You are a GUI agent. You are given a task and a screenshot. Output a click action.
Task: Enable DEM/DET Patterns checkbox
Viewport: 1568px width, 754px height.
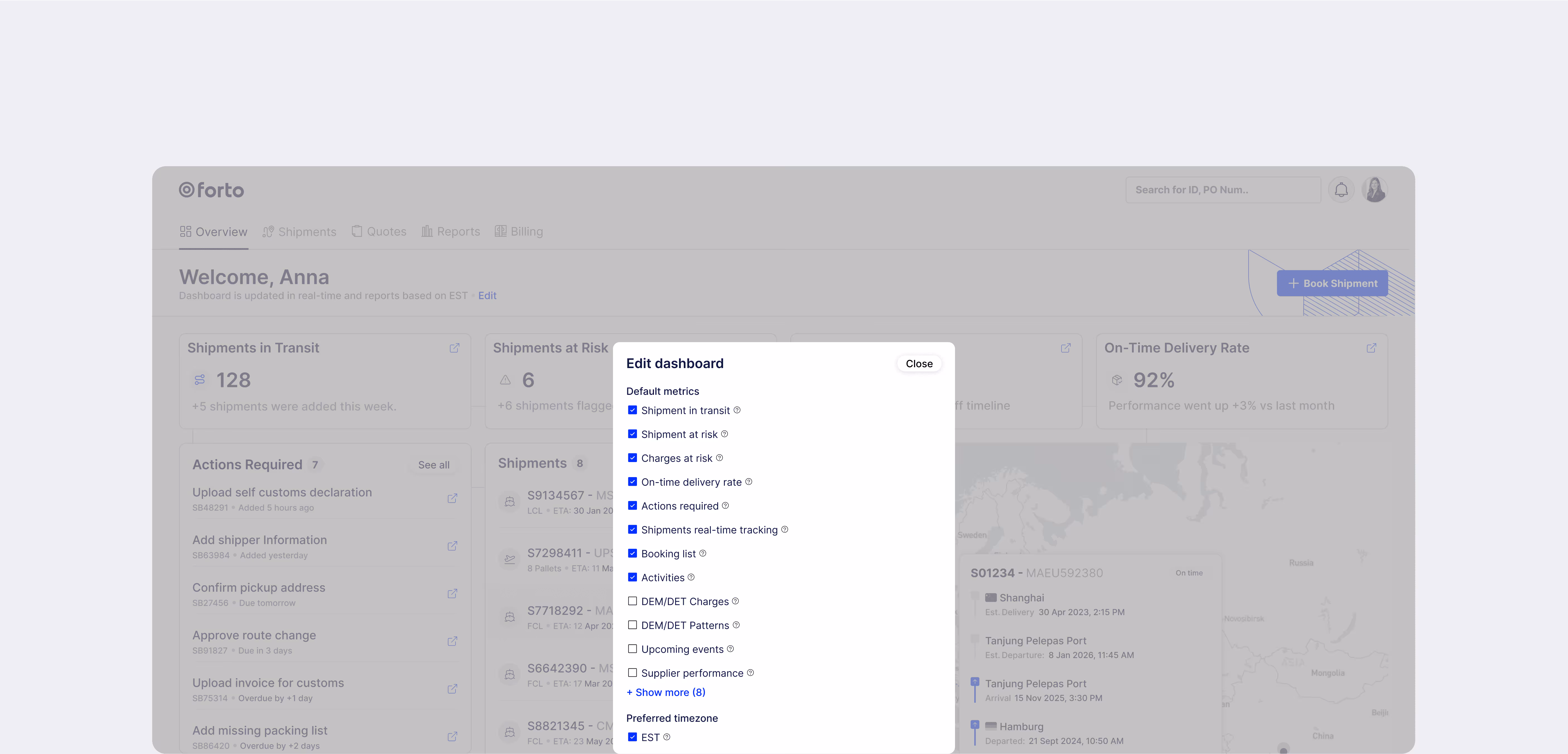coord(632,625)
